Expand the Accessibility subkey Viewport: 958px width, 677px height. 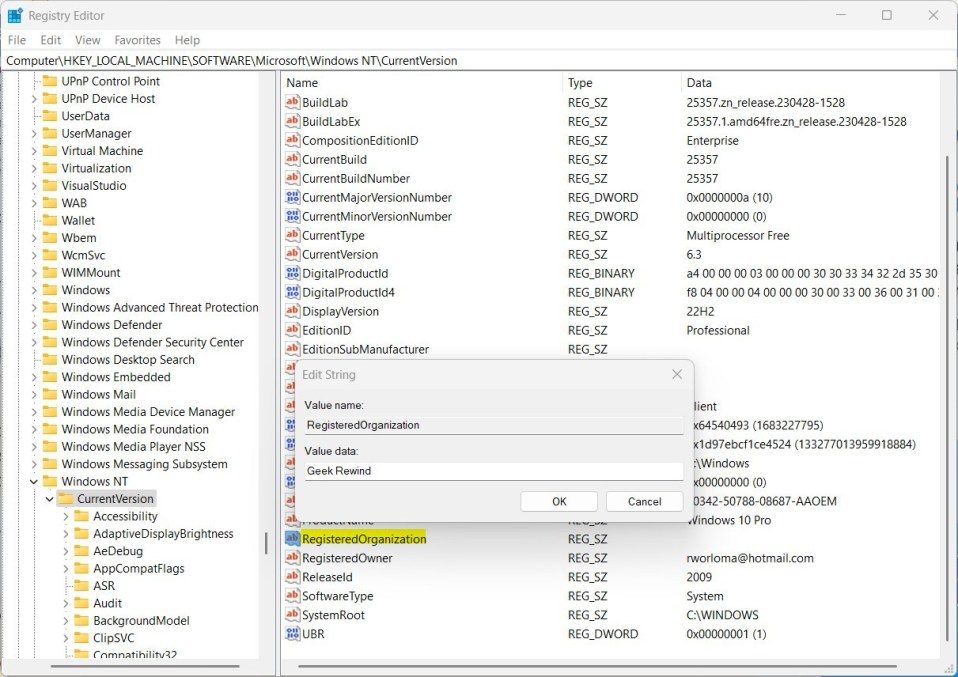coord(65,517)
